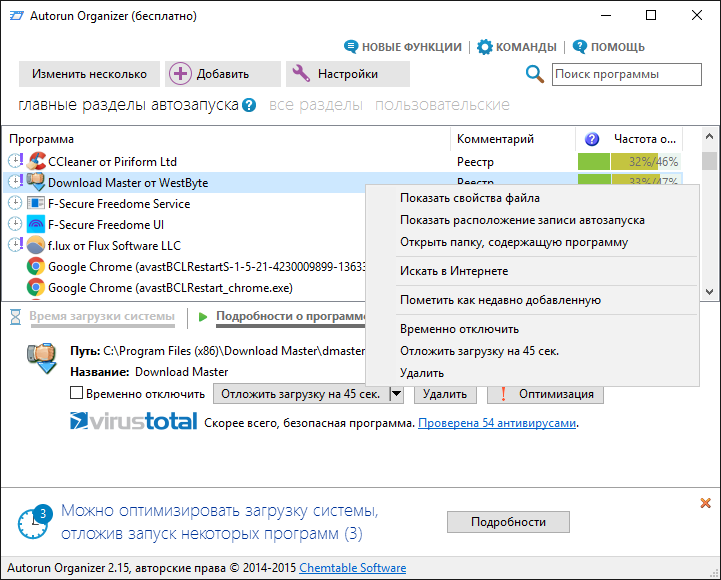Click the Подробности button
This screenshot has width=721, height=580.
tap(508, 522)
